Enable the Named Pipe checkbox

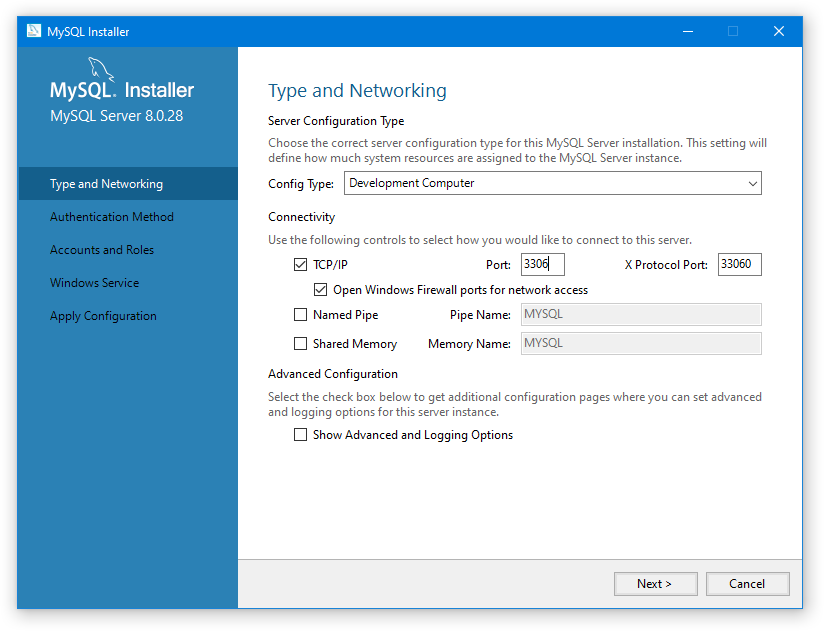tap(301, 315)
